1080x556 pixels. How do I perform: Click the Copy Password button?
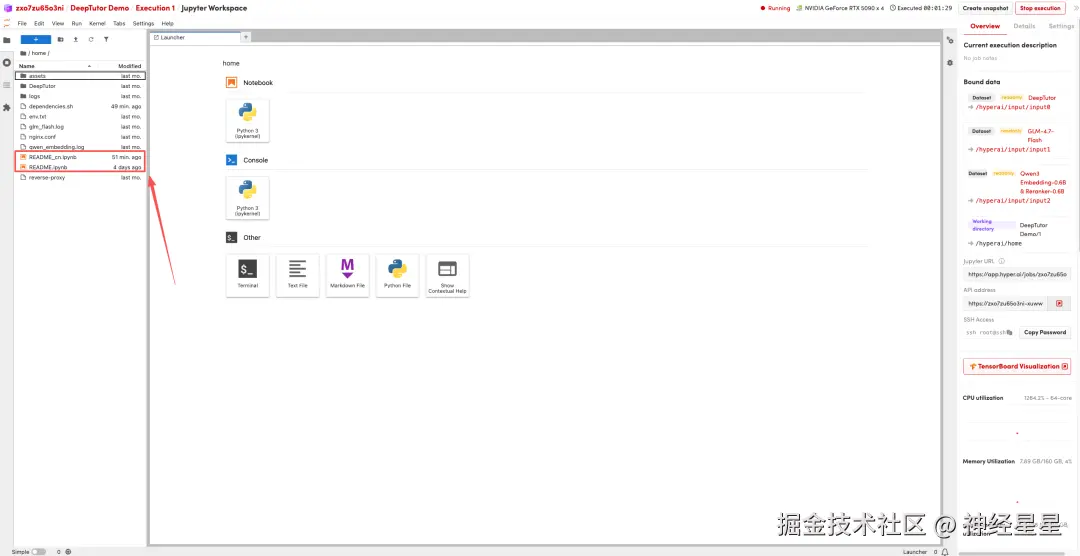pos(1045,332)
